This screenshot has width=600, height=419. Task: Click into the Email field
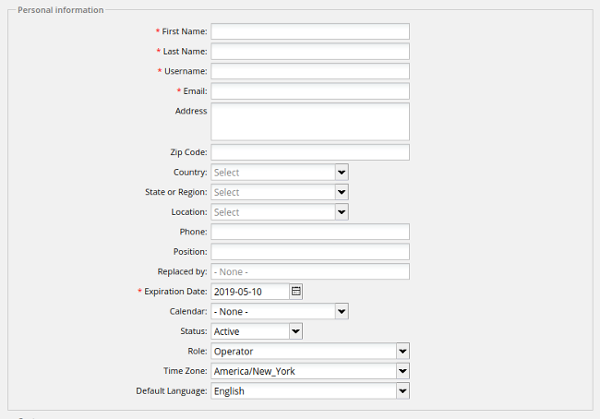(310, 92)
